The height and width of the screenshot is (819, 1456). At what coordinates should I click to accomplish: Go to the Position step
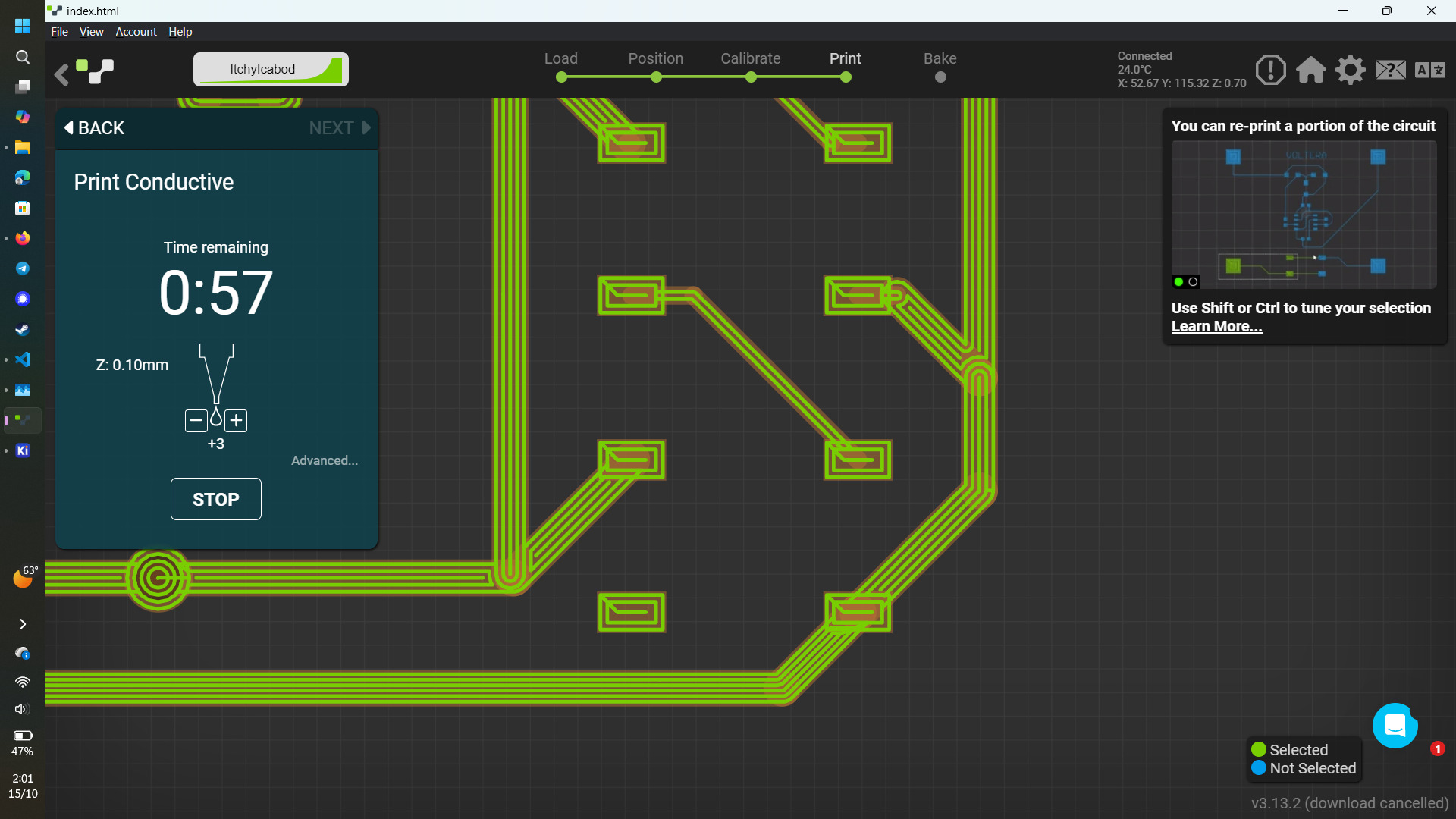click(656, 66)
